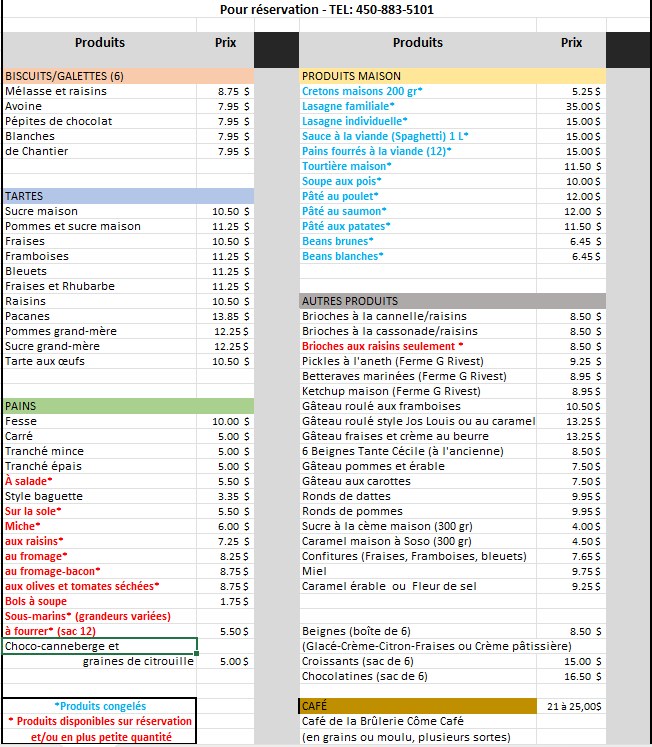Select the BISCUITS/GALETTES (6) header cell
The height and width of the screenshot is (747, 652).
[x=129, y=76]
